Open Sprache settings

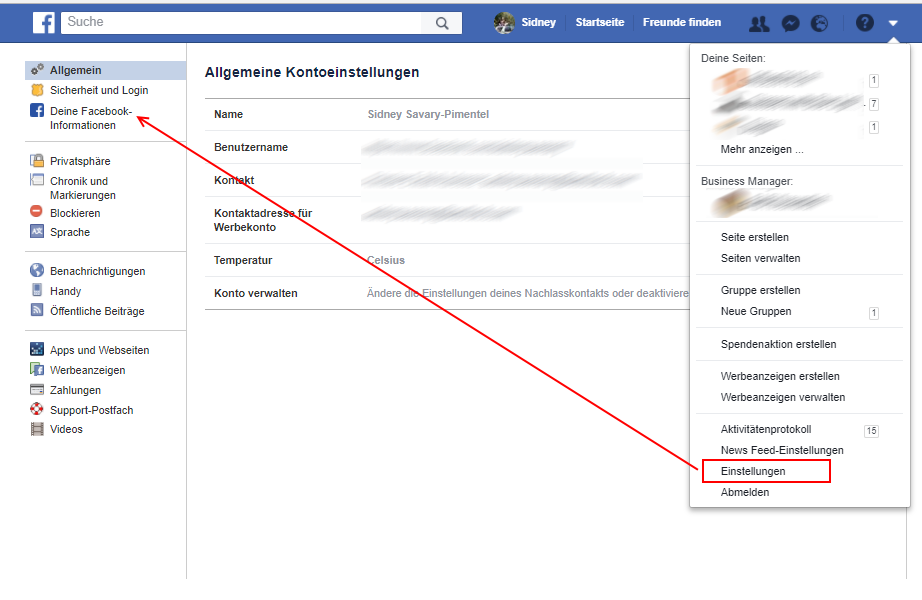point(70,232)
